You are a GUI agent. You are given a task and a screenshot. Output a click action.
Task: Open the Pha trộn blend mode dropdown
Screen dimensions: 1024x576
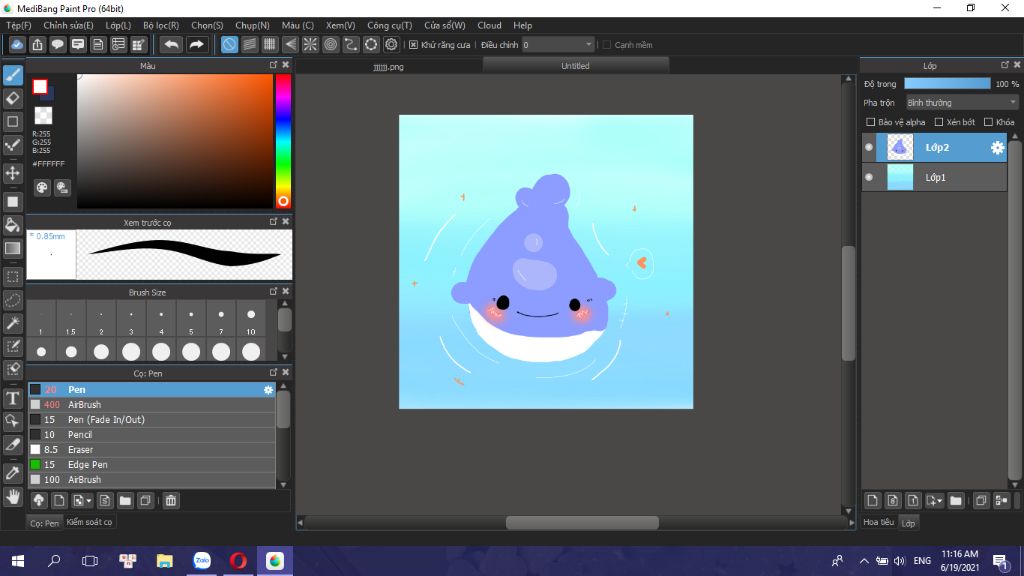pos(961,103)
